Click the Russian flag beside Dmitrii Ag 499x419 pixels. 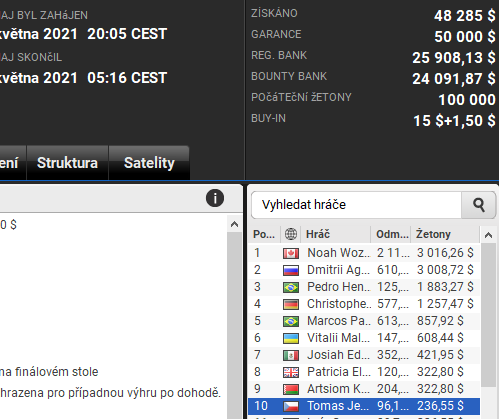pyautogui.click(x=291, y=270)
